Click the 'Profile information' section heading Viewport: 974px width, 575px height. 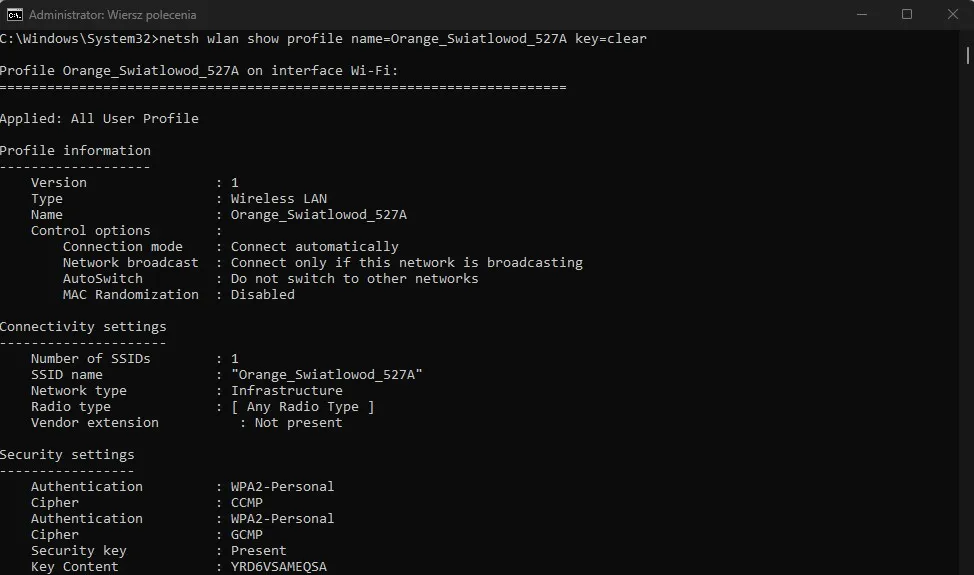click(75, 151)
